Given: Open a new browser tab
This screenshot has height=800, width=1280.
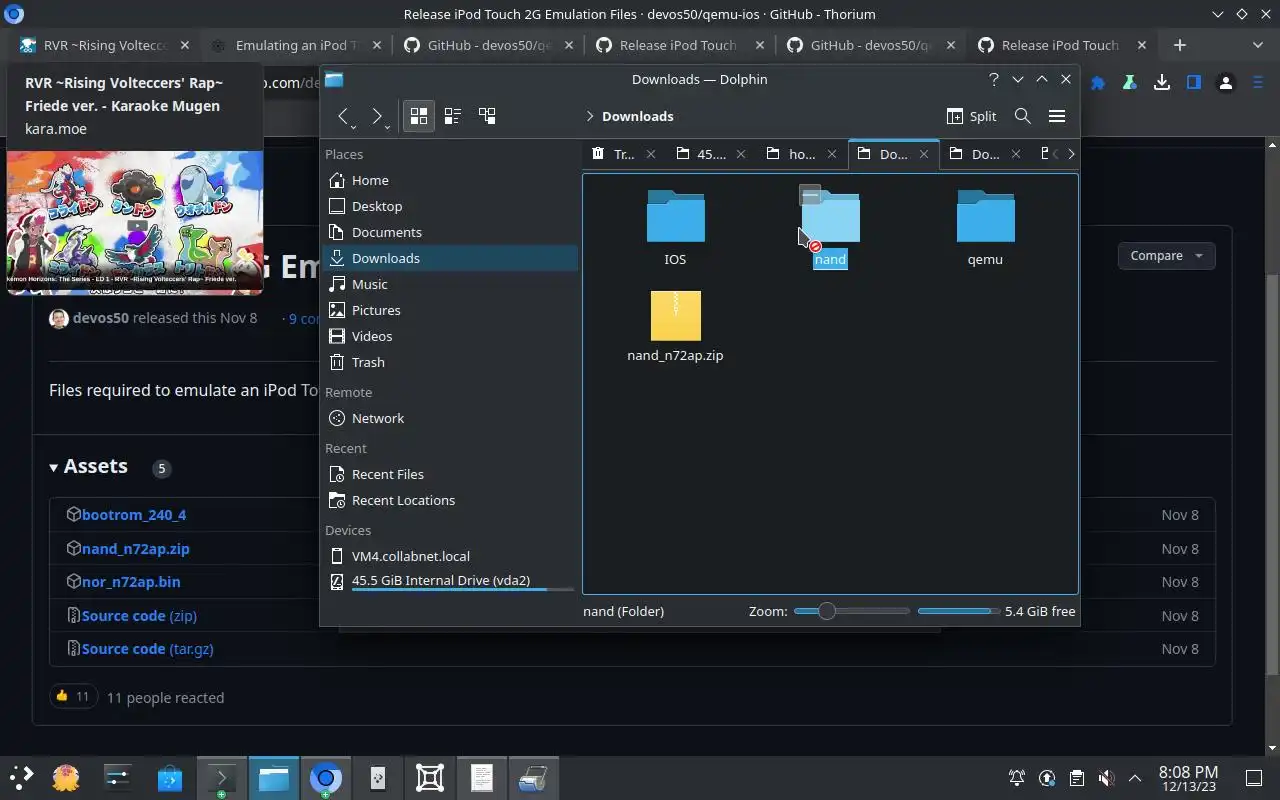Looking at the screenshot, I should point(1180,45).
